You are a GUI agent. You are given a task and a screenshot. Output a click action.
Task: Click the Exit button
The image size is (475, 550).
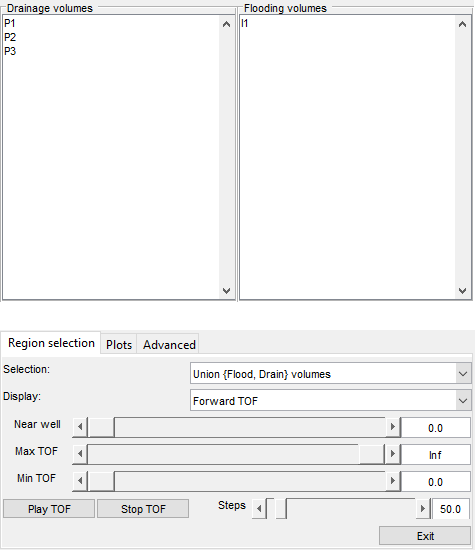pos(425,536)
